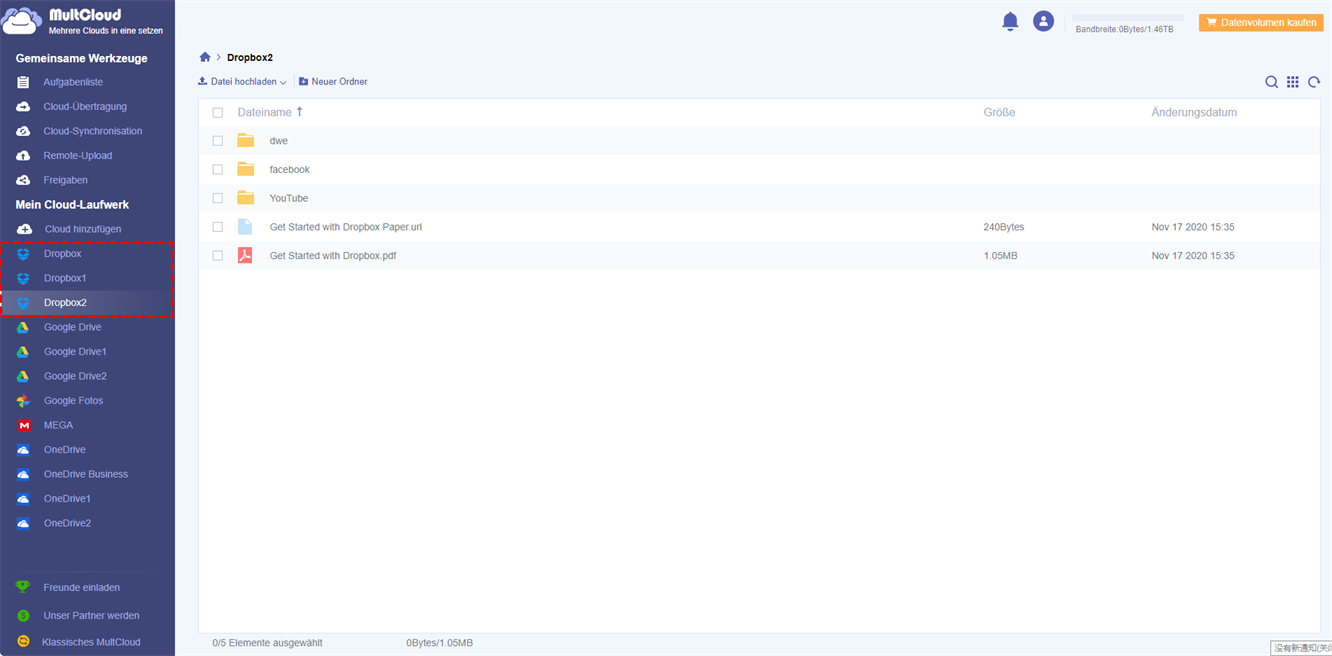The image size is (1332, 656).
Task: Tick the select-all checkbox by Dateiname
Action: [218, 113]
